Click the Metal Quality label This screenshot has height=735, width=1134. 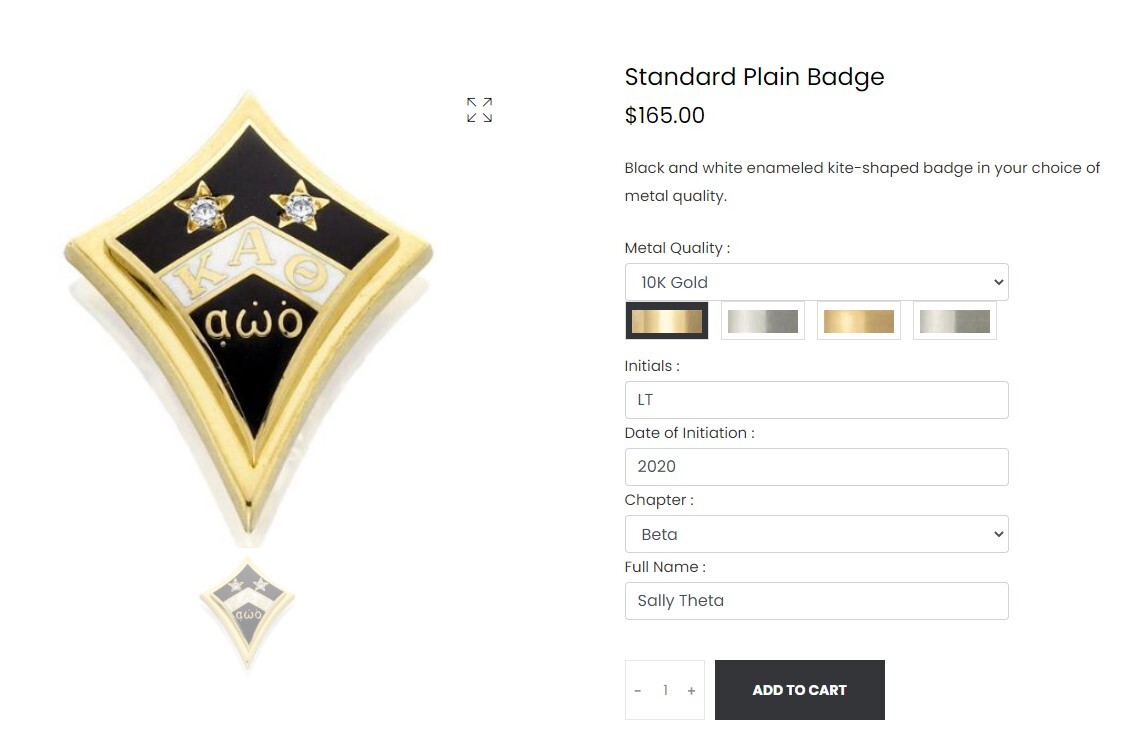(x=677, y=248)
